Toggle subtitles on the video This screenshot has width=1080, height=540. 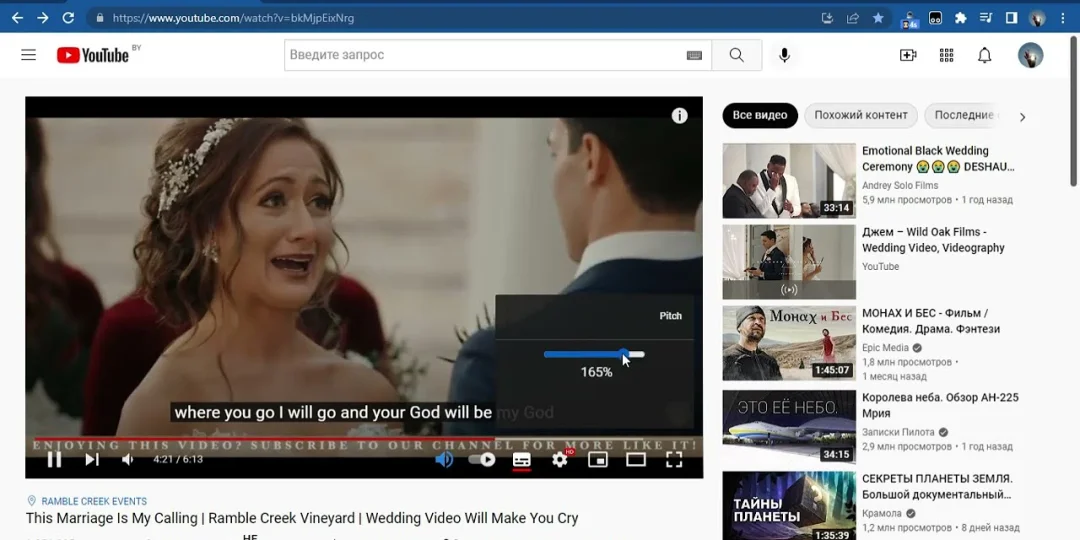521,459
